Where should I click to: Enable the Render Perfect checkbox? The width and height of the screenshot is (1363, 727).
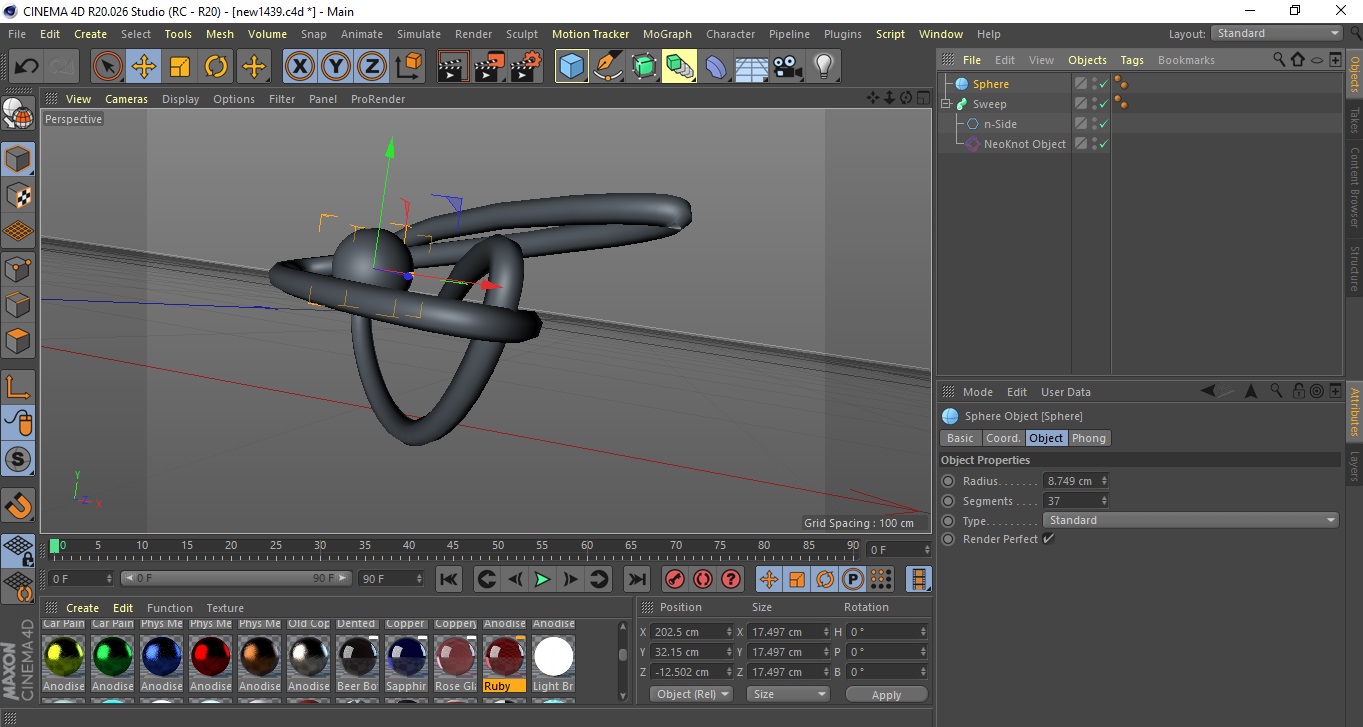1048,539
